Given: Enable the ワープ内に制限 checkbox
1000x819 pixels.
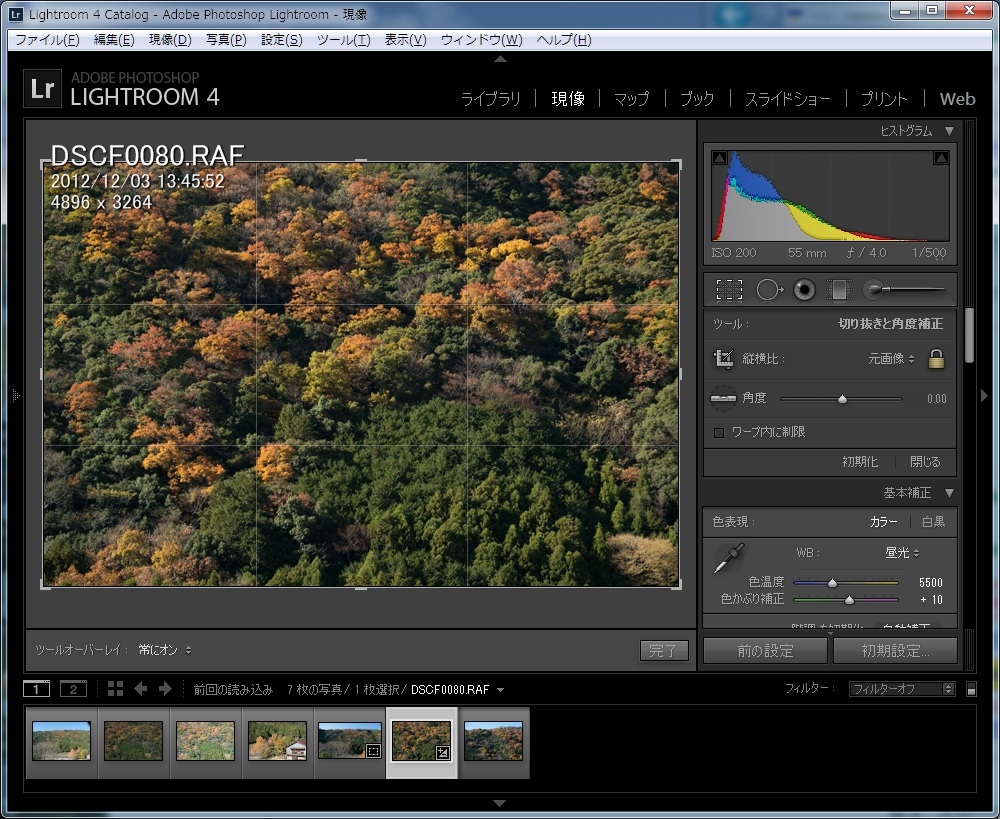Looking at the screenshot, I should [x=718, y=432].
